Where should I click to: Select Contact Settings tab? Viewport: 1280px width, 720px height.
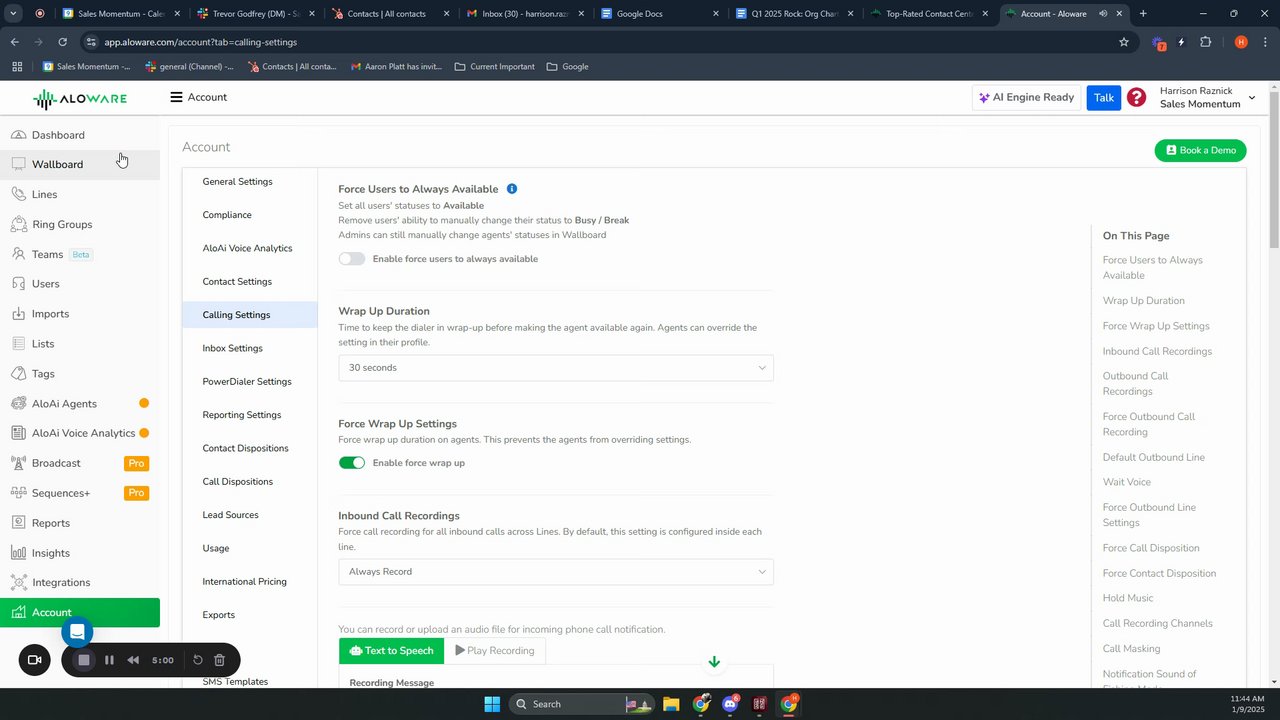(237, 282)
